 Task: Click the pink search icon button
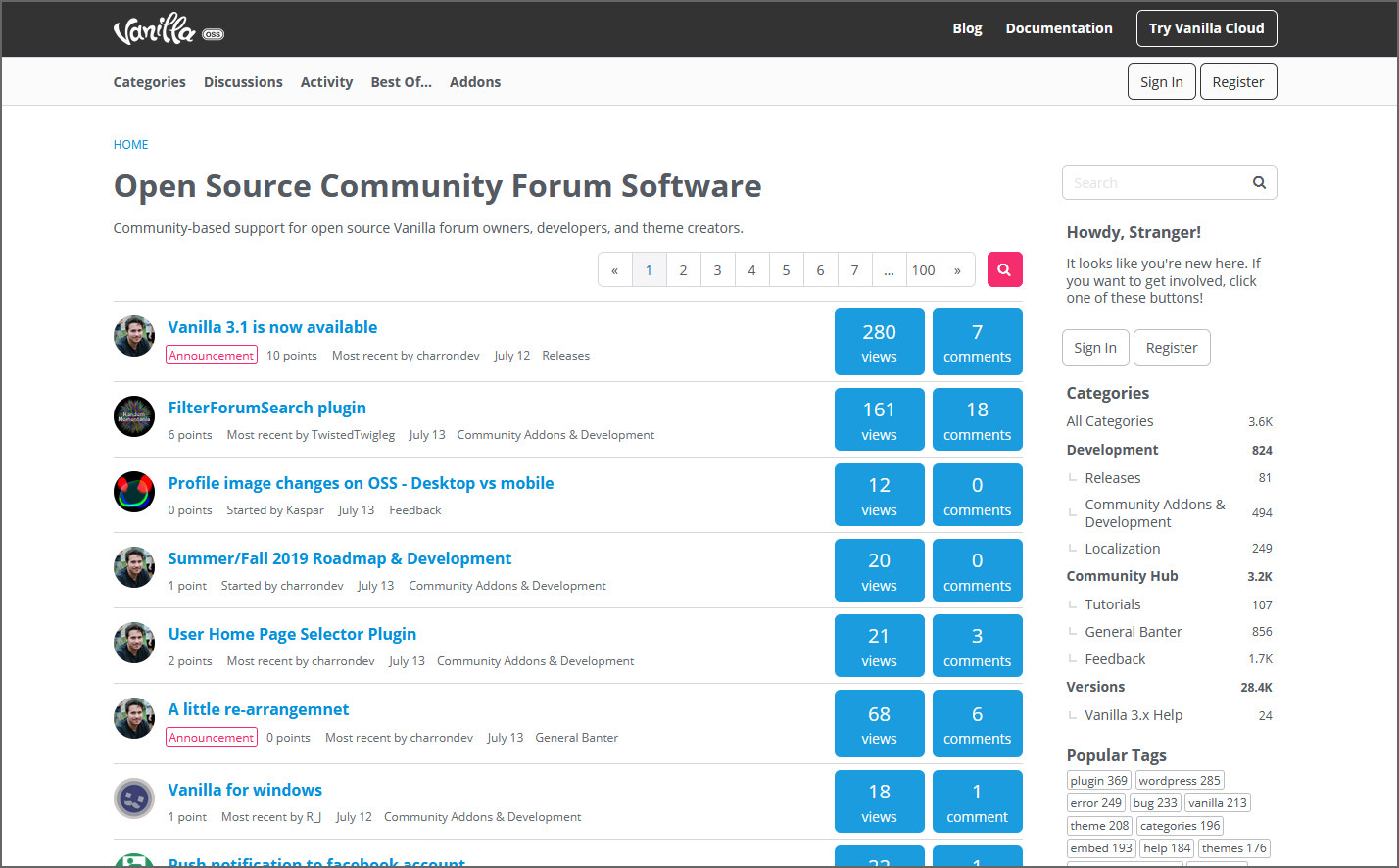coord(1004,269)
